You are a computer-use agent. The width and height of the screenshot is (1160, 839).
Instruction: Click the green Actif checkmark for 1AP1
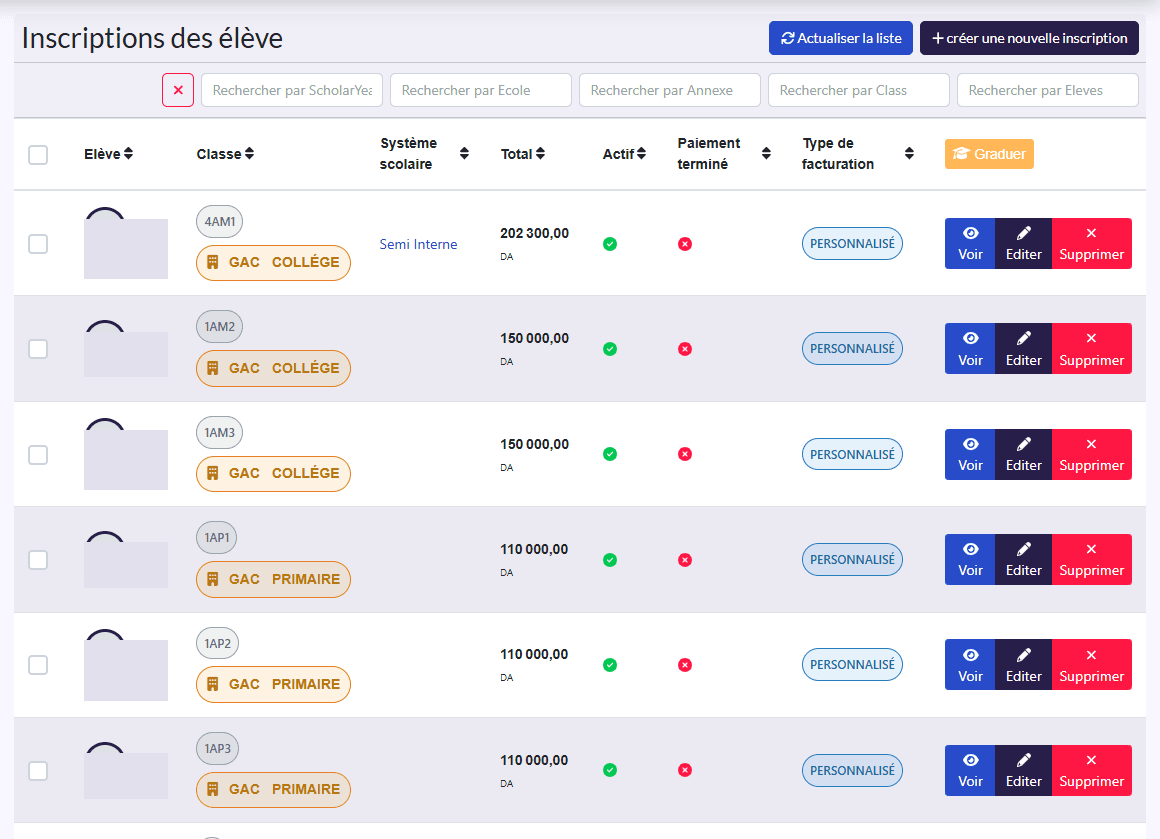[x=610, y=560]
